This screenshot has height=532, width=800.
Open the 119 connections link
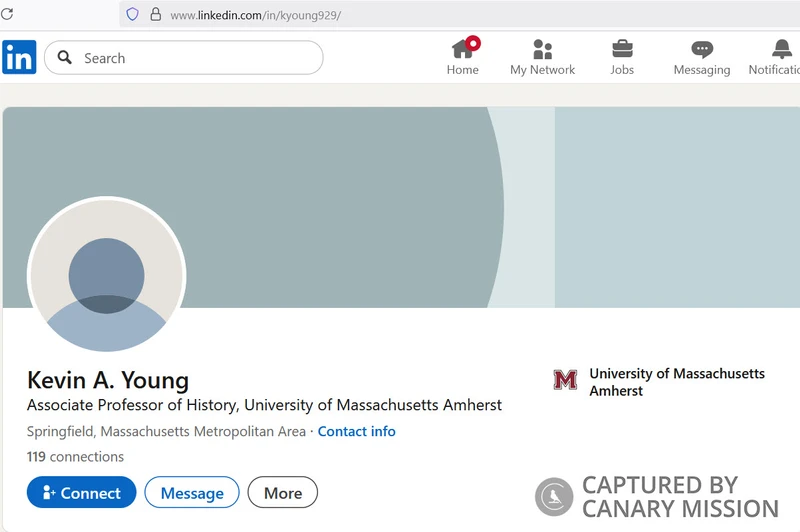coord(76,457)
